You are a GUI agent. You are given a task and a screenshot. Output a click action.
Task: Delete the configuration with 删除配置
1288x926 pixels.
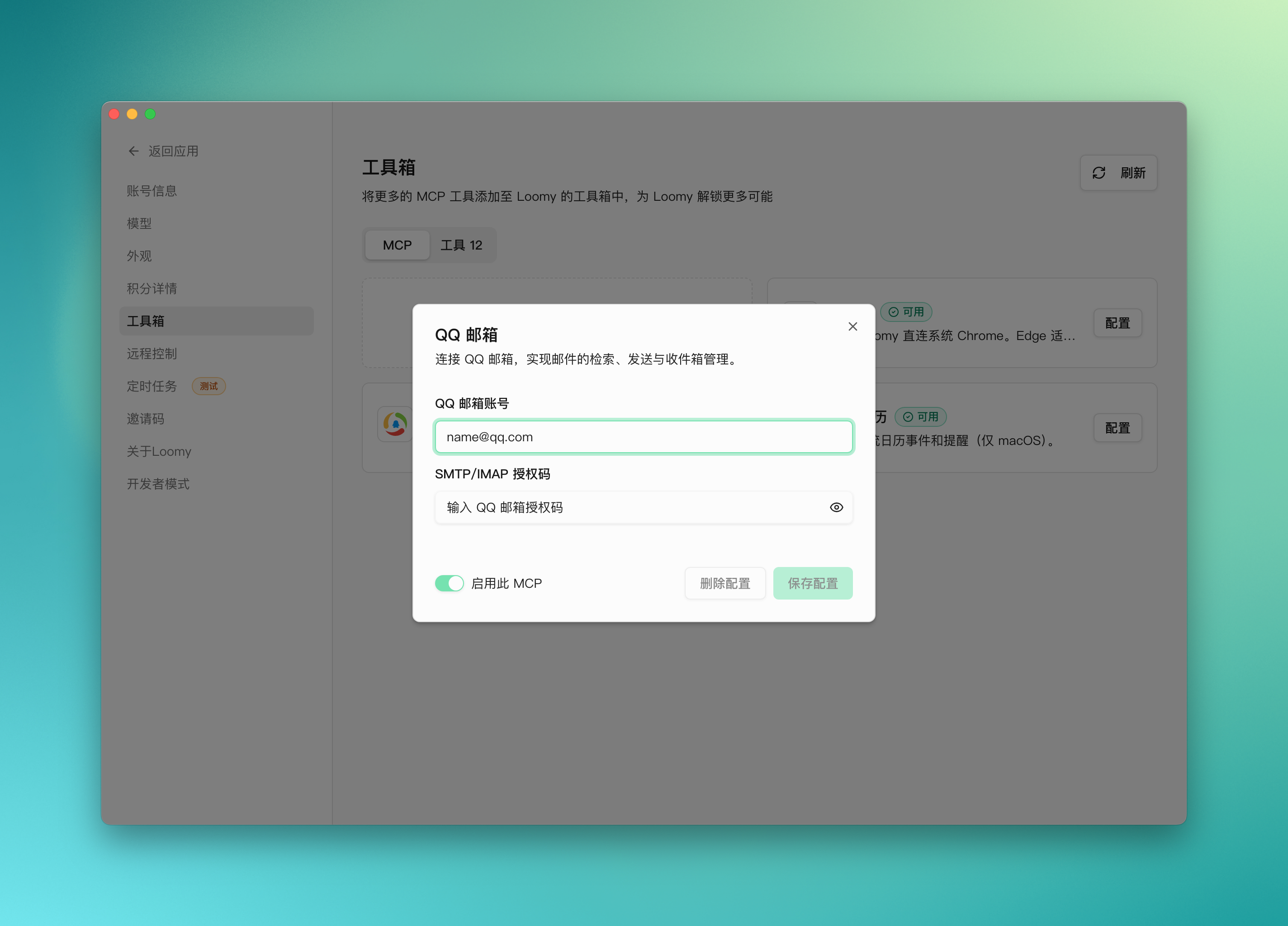tap(725, 583)
